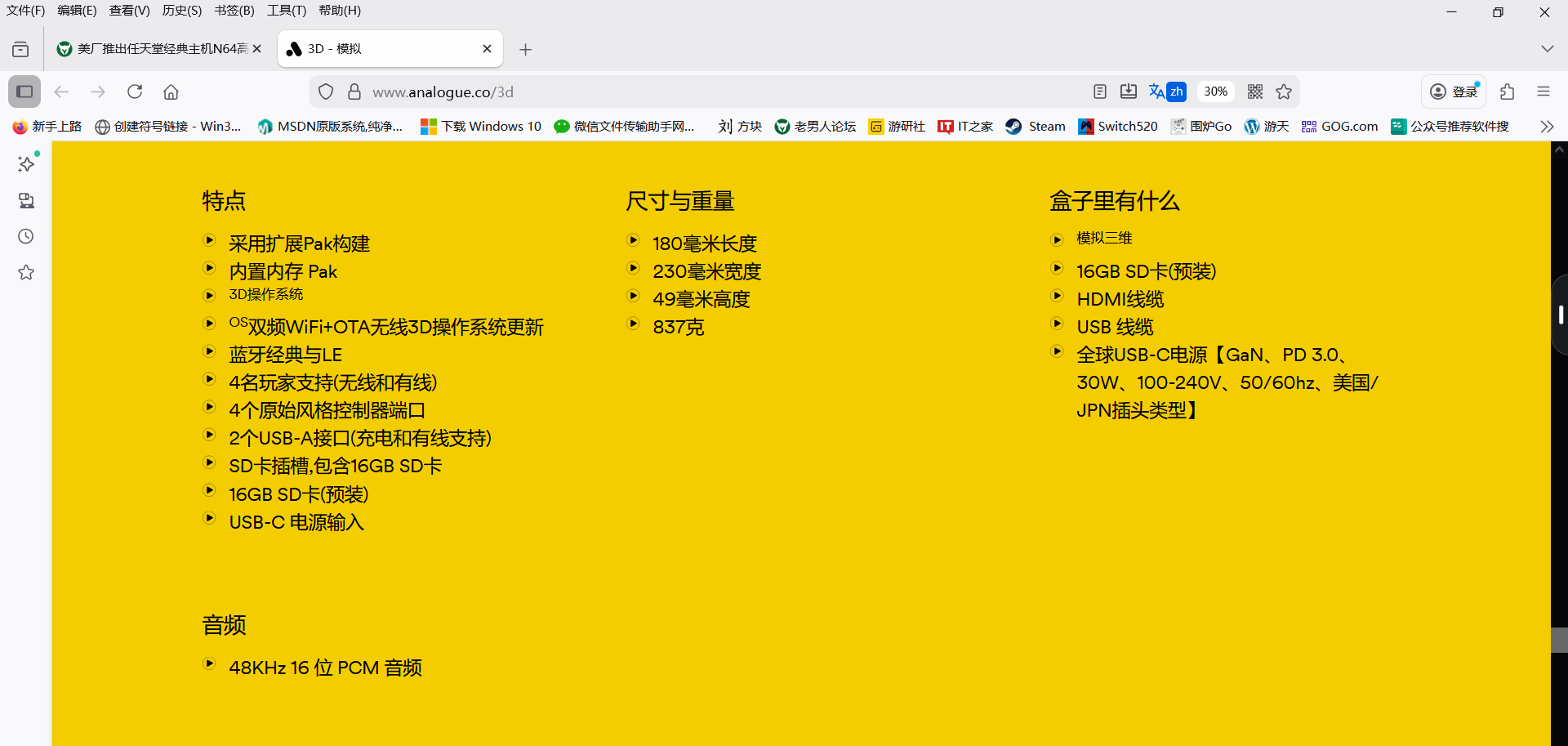Reload the current page
1568x746 pixels.
135,92
